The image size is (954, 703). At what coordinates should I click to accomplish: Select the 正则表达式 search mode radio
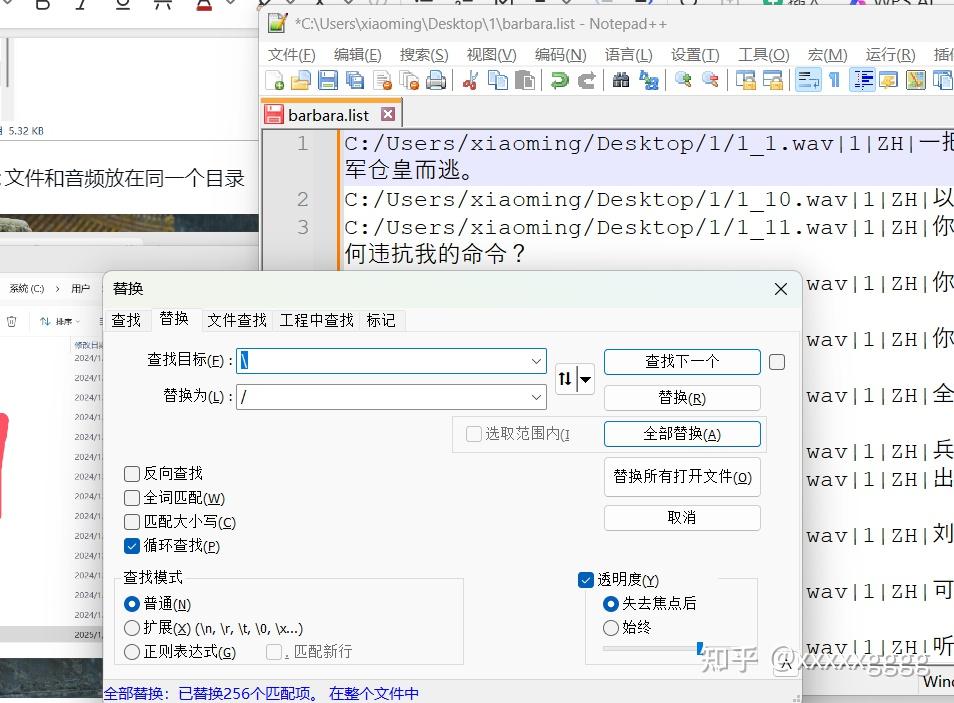tap(131, 653)
